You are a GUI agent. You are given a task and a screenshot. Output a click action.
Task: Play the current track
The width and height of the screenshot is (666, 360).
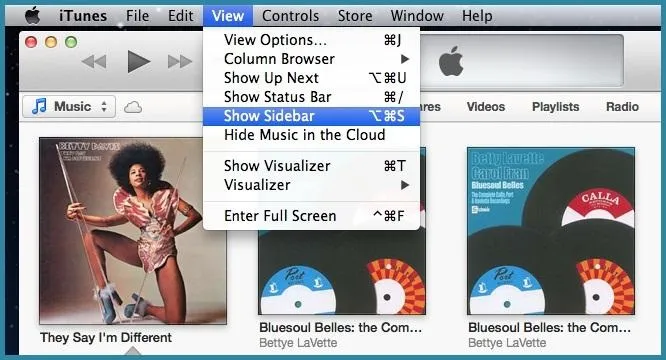(x=138, y=62)
